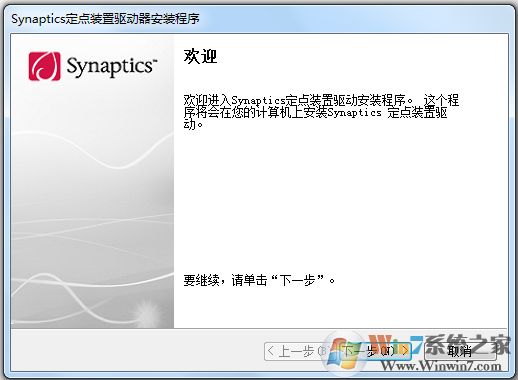Click the text 要继续，请单击“下一步”。
The image size is (518, 380).
point(259,280)
